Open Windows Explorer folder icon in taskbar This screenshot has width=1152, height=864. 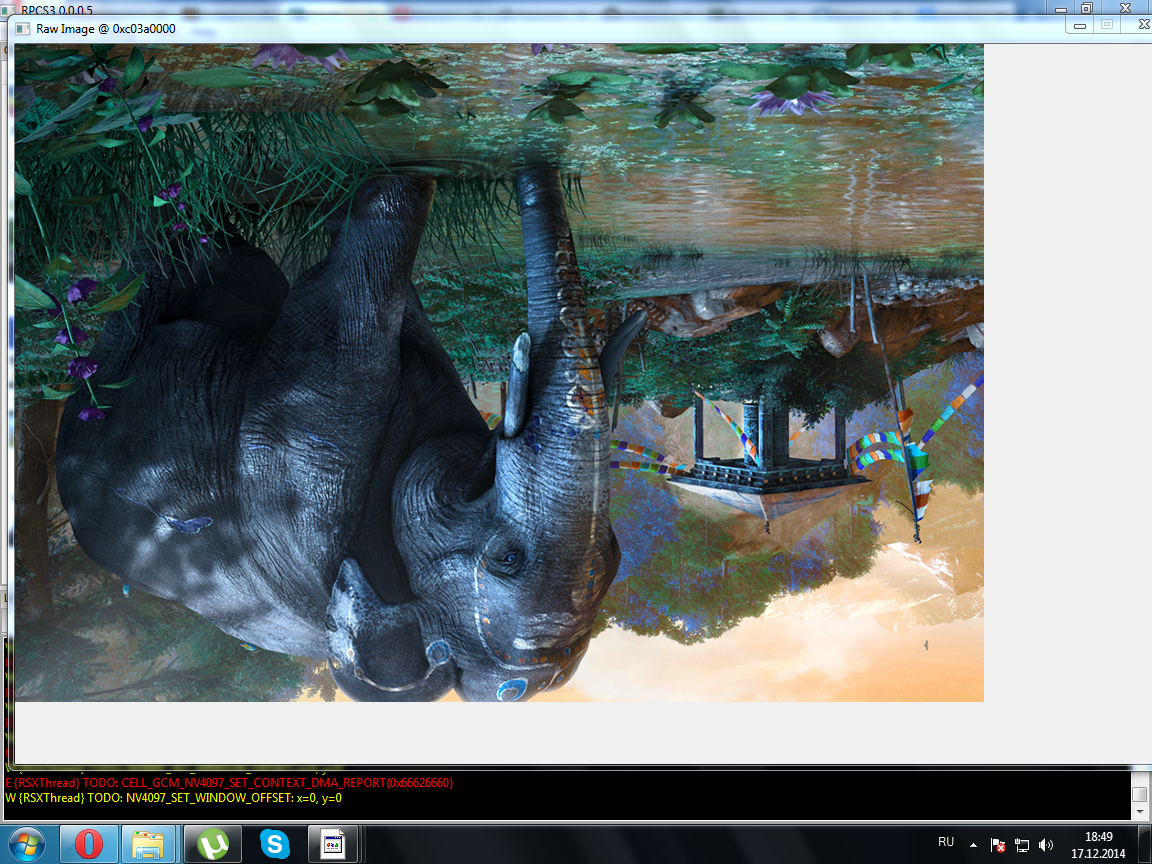coord(149,844)
